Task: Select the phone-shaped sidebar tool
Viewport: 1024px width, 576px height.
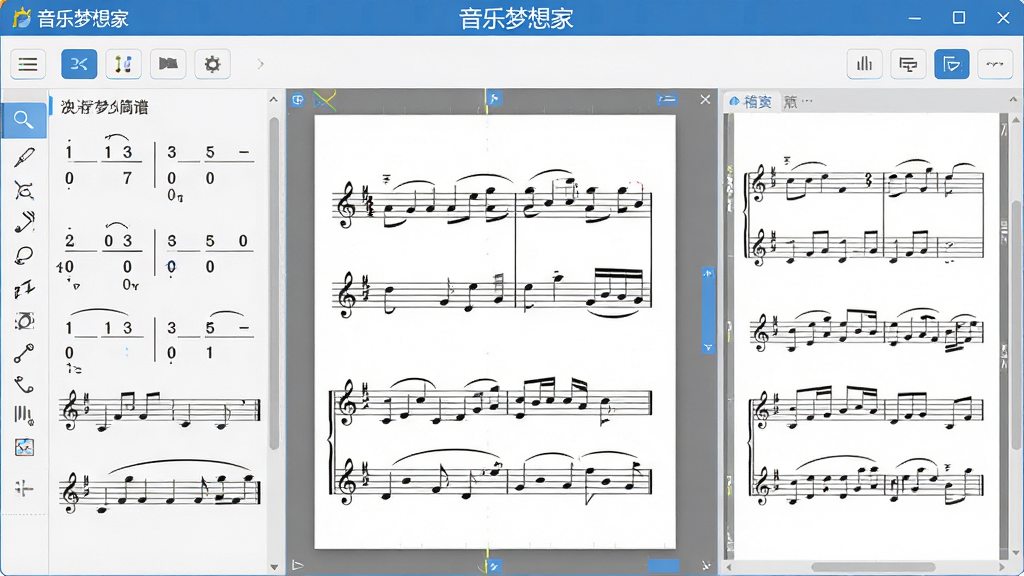Action: (24, 385)
